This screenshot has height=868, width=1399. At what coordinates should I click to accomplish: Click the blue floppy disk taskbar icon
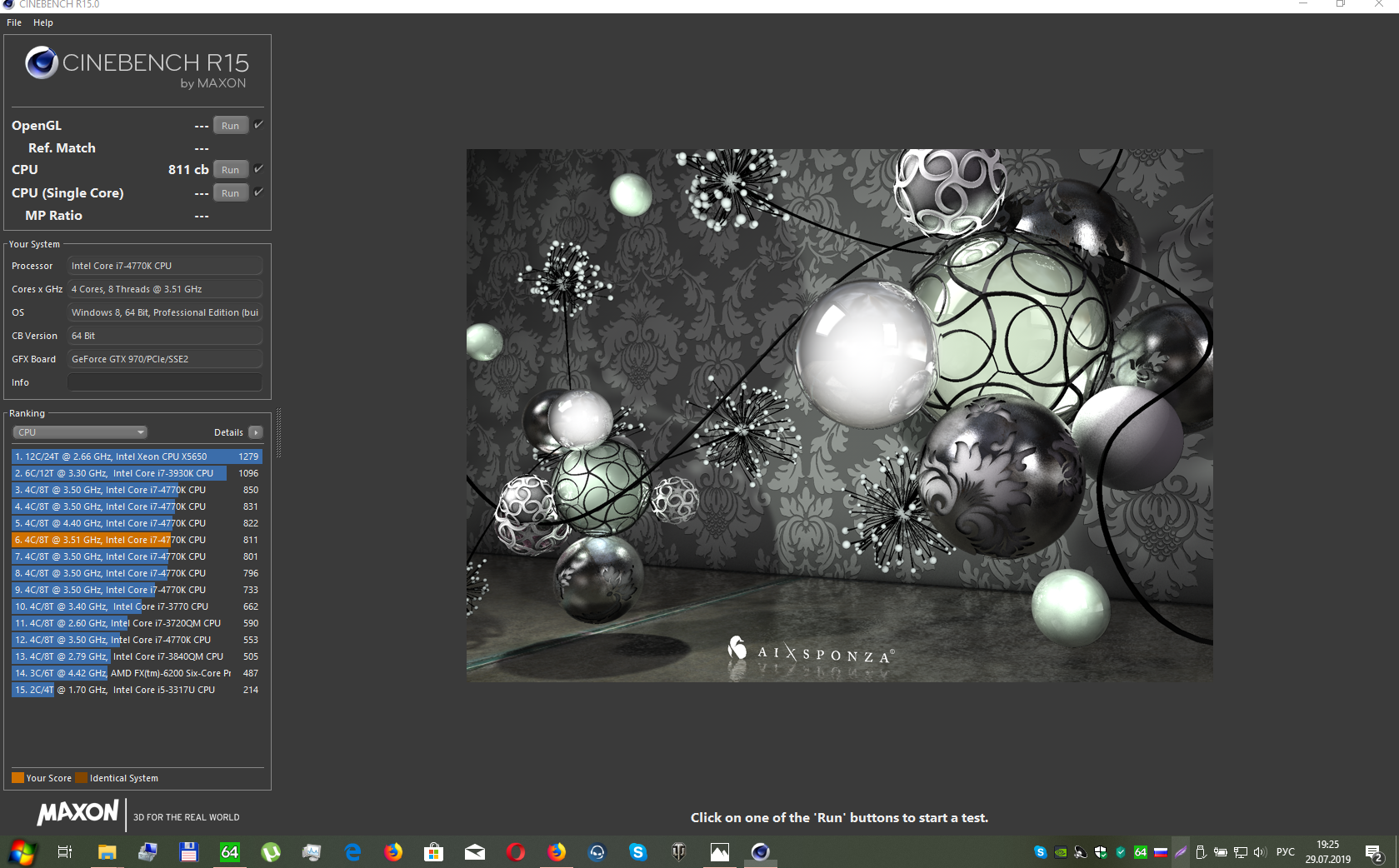pos(188,852)
